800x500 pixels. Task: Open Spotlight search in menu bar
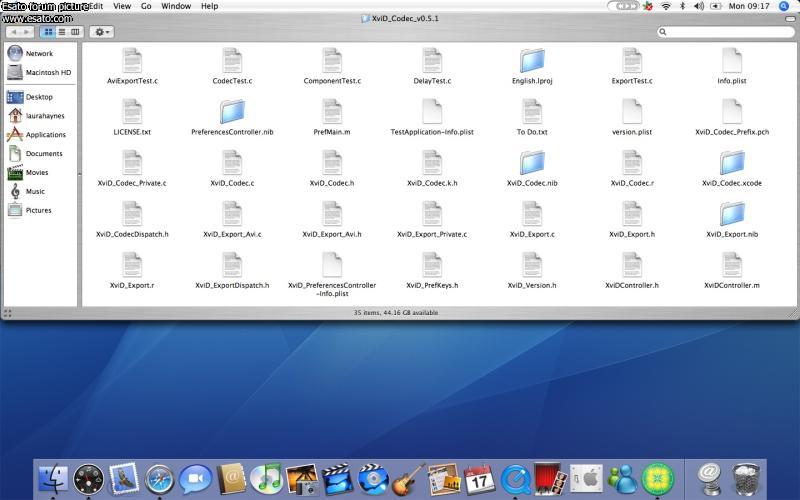(x=784, y=6)
